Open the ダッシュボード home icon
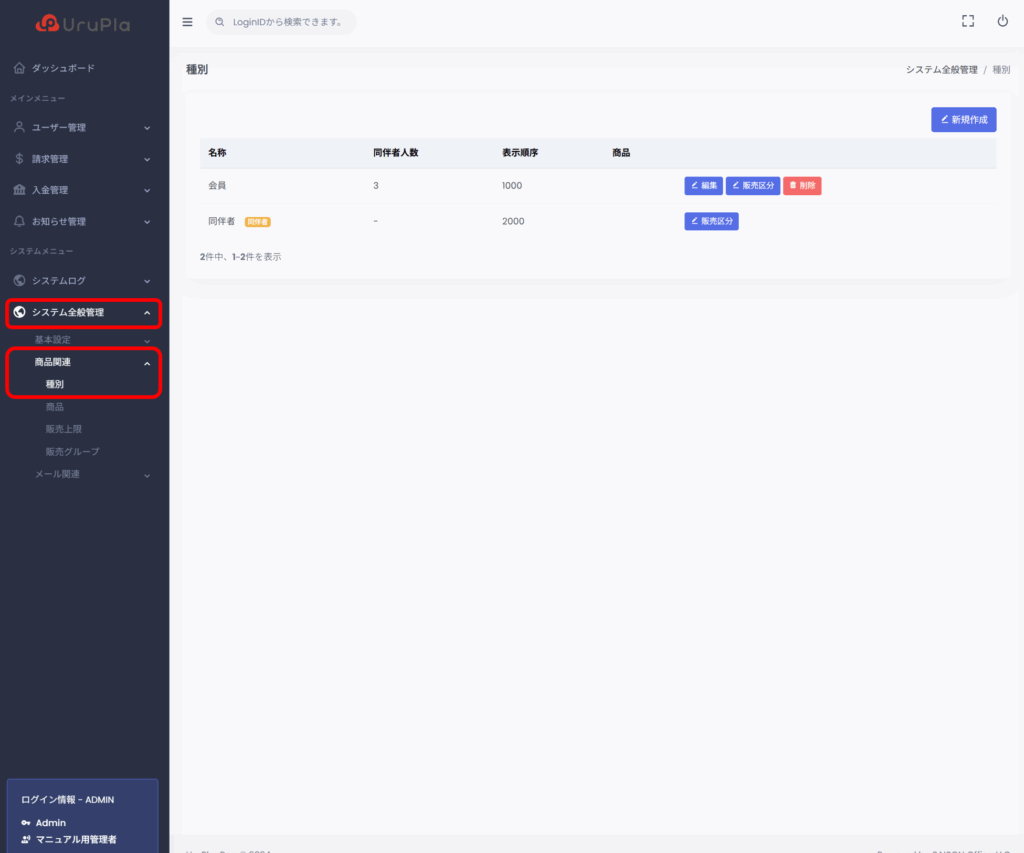Screen dimensions: 1024x853 click(19, 68)
